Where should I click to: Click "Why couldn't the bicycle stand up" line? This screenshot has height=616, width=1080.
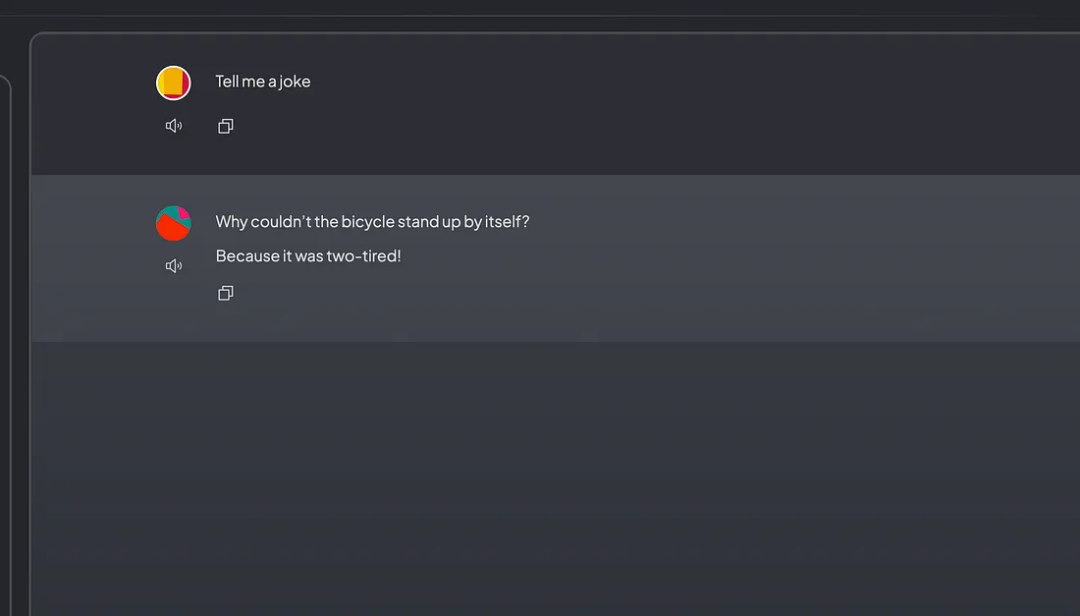click(373, 221)
